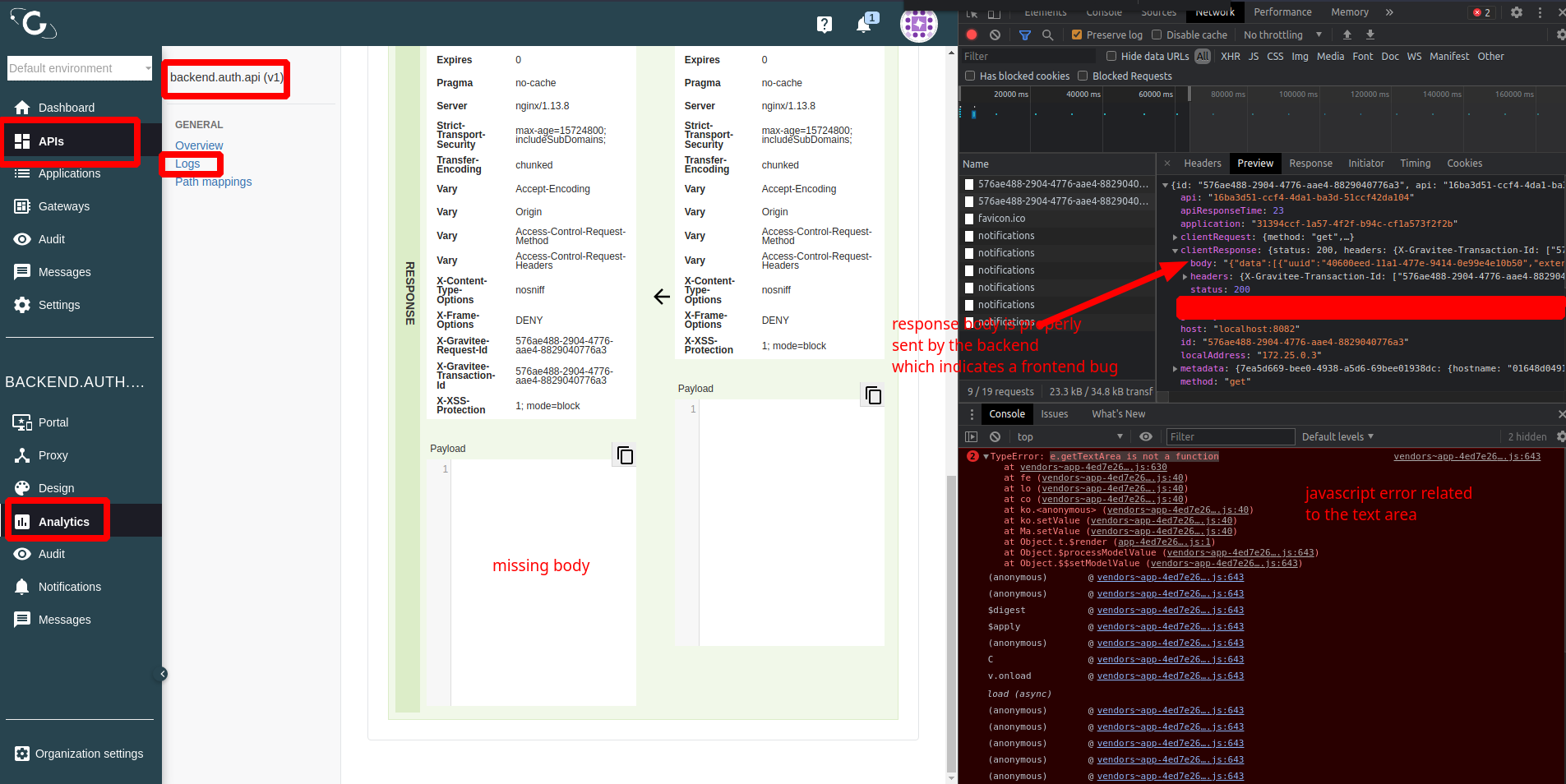
Task: Stop recording network log with the red button
Action: pos(972,35)
